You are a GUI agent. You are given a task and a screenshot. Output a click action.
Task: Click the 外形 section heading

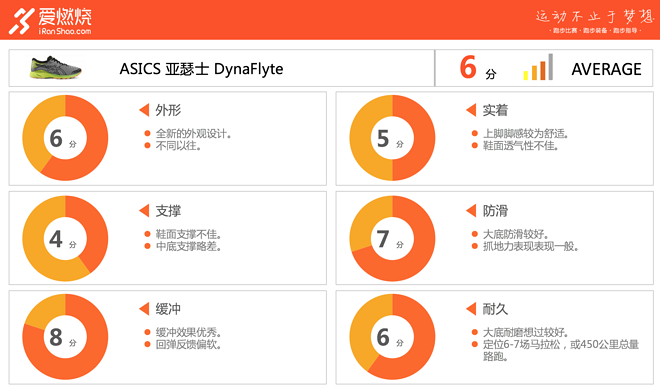coord(168,110)
